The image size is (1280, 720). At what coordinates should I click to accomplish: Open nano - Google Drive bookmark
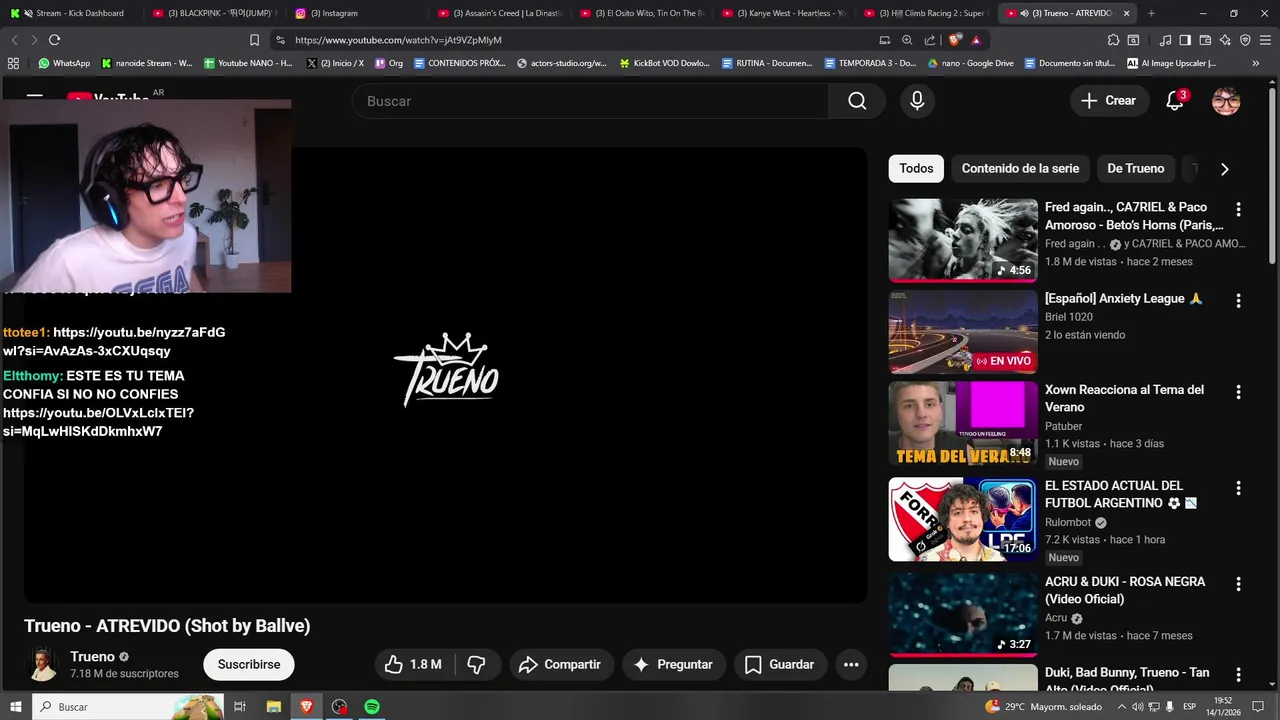970,63
